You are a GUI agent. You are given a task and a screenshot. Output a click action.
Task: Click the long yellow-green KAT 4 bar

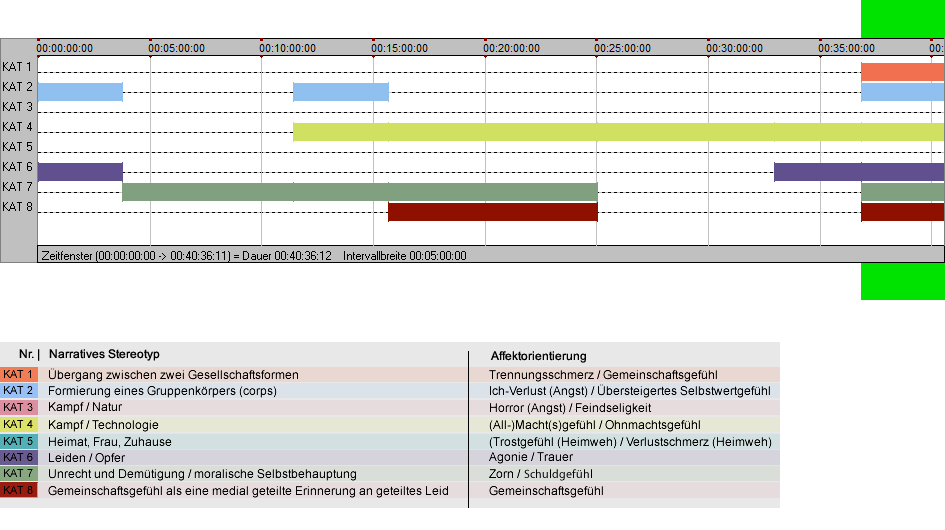(618, 132)
